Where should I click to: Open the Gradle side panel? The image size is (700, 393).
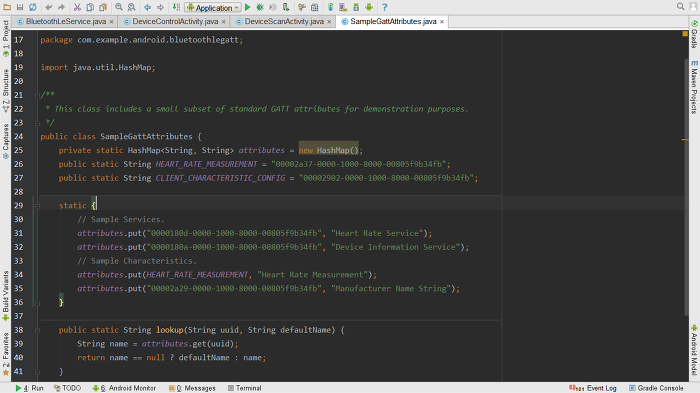tap(694, 34)
